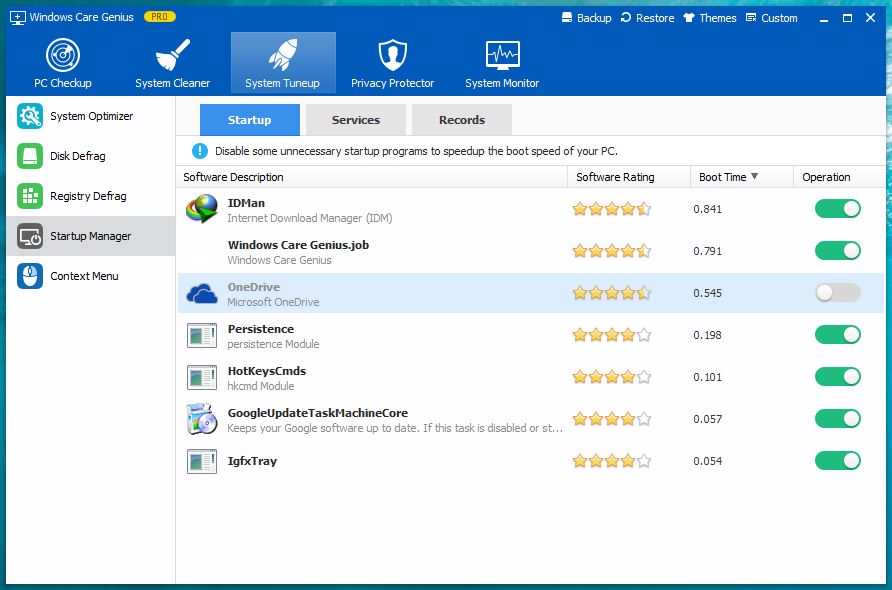Select the Windows Care Genius.job entry name

pyautogui.click(x=298, y=245)
